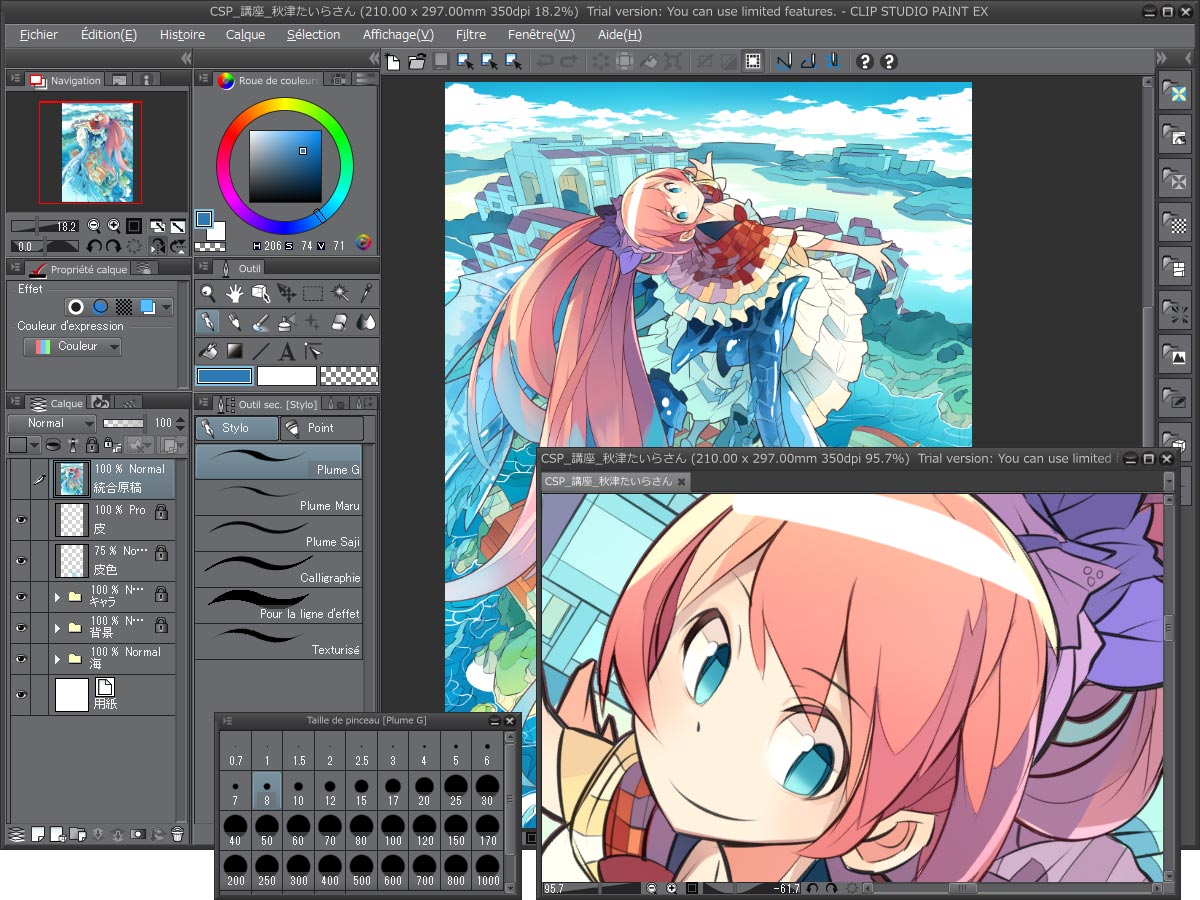Open the Couleur expression color dropdown
This screenshot has height=900, width=1200.
(72, 347)
